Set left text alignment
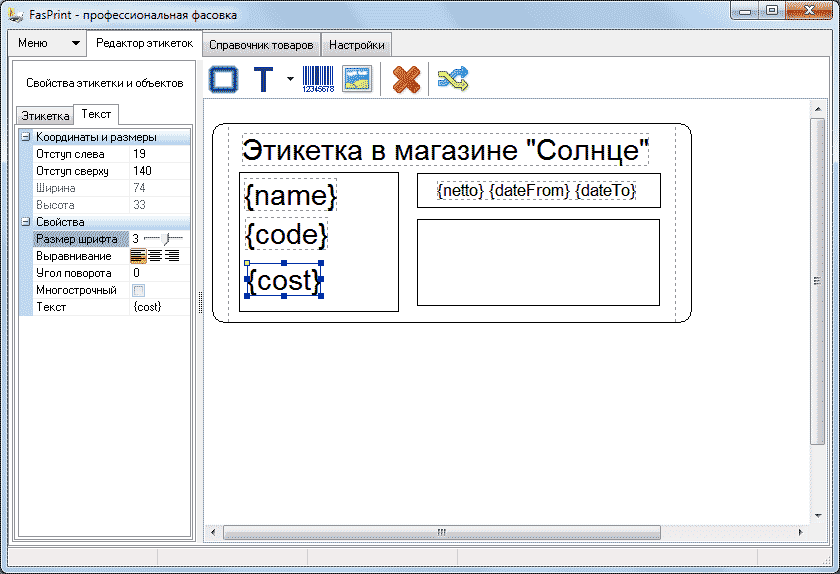Image resolution: width=840 pixels, height=574 pixels. point(138,256)
